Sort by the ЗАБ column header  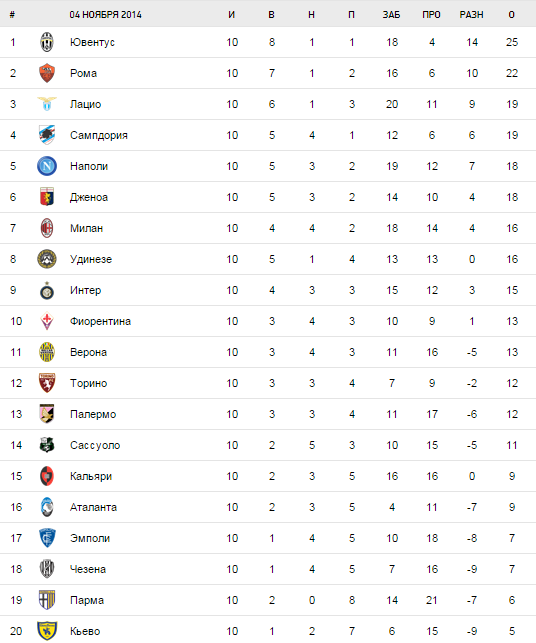(x=391, y=15)
